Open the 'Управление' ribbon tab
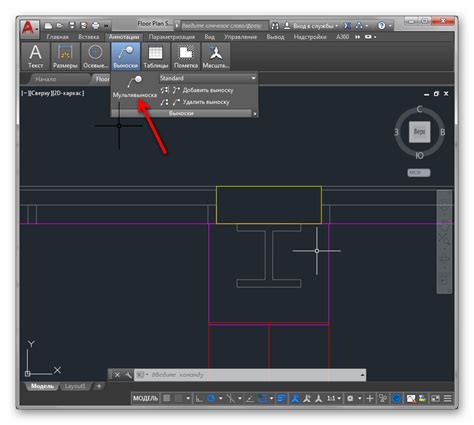This screenshot has width=474, height=425. 240,37
